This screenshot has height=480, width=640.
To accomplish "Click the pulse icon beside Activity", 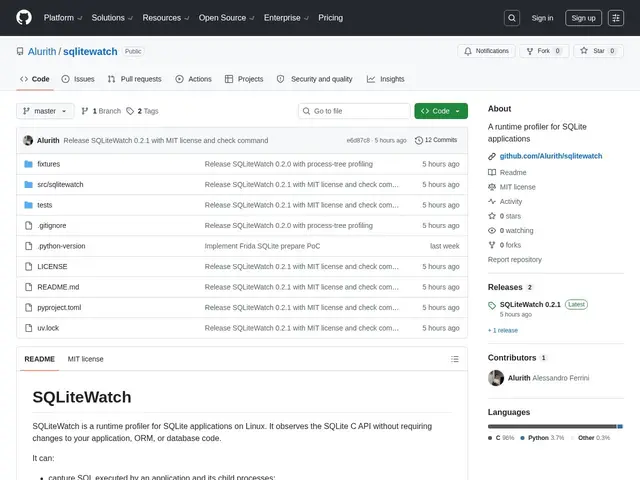I will [492, 201].
